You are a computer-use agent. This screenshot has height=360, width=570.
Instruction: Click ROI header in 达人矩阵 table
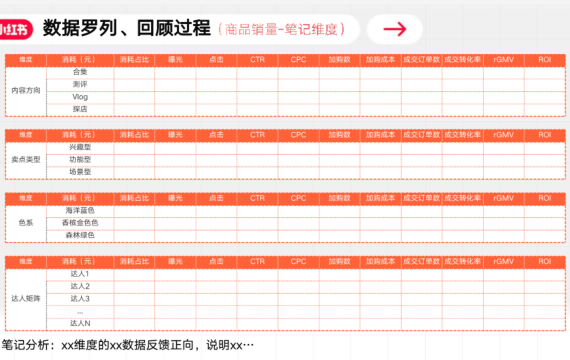tap(545, 261)
